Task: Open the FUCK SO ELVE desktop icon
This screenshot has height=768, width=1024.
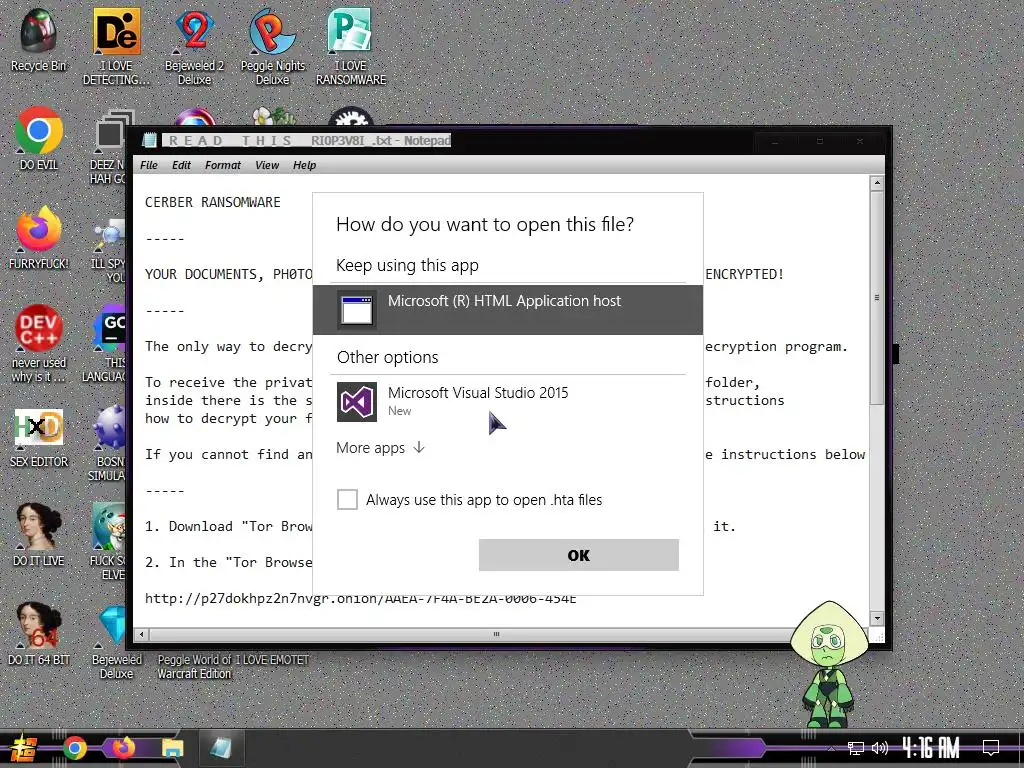Action: [x=108, y=542]
